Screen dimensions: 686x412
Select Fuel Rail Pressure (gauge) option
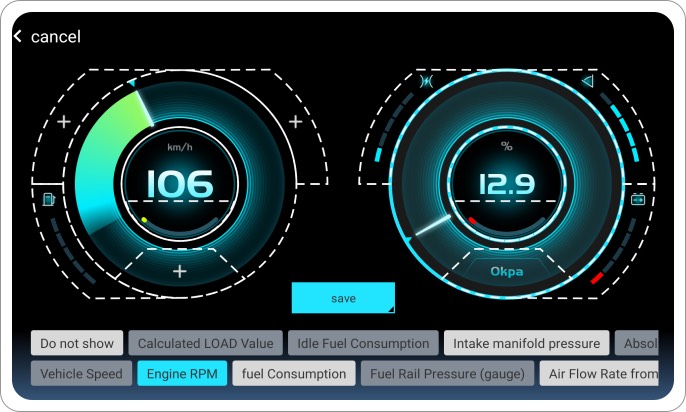(446, 374)
